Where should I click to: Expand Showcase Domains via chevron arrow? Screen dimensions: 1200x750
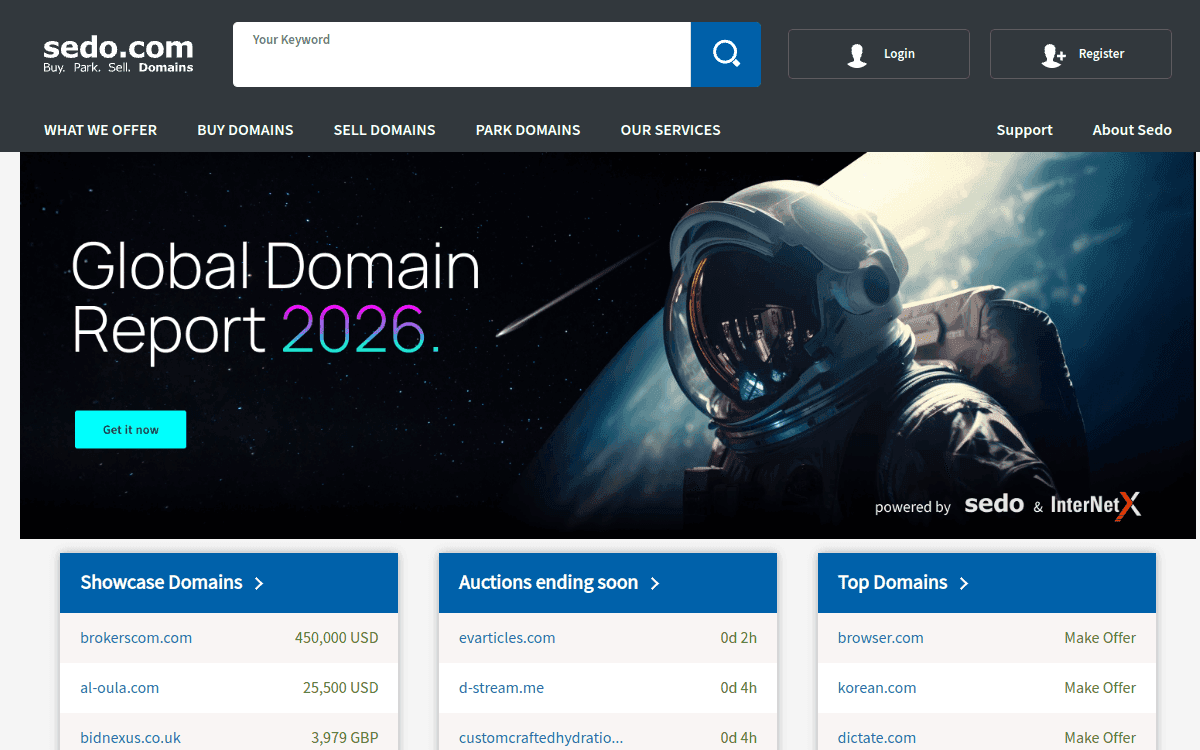259,583
